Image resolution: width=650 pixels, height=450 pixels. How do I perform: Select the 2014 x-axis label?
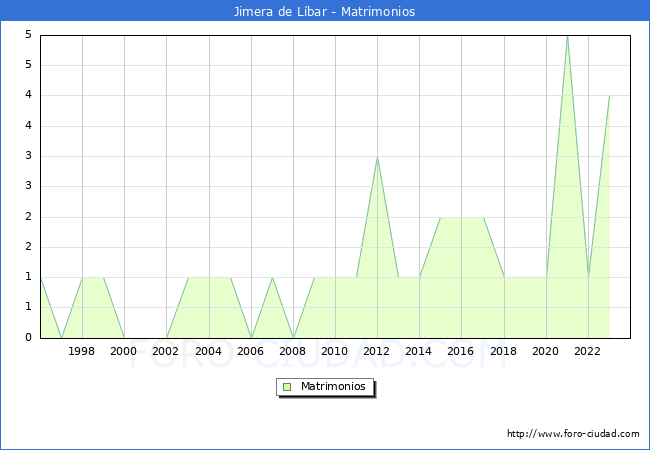pyautogui.click(x=419, y=351)
